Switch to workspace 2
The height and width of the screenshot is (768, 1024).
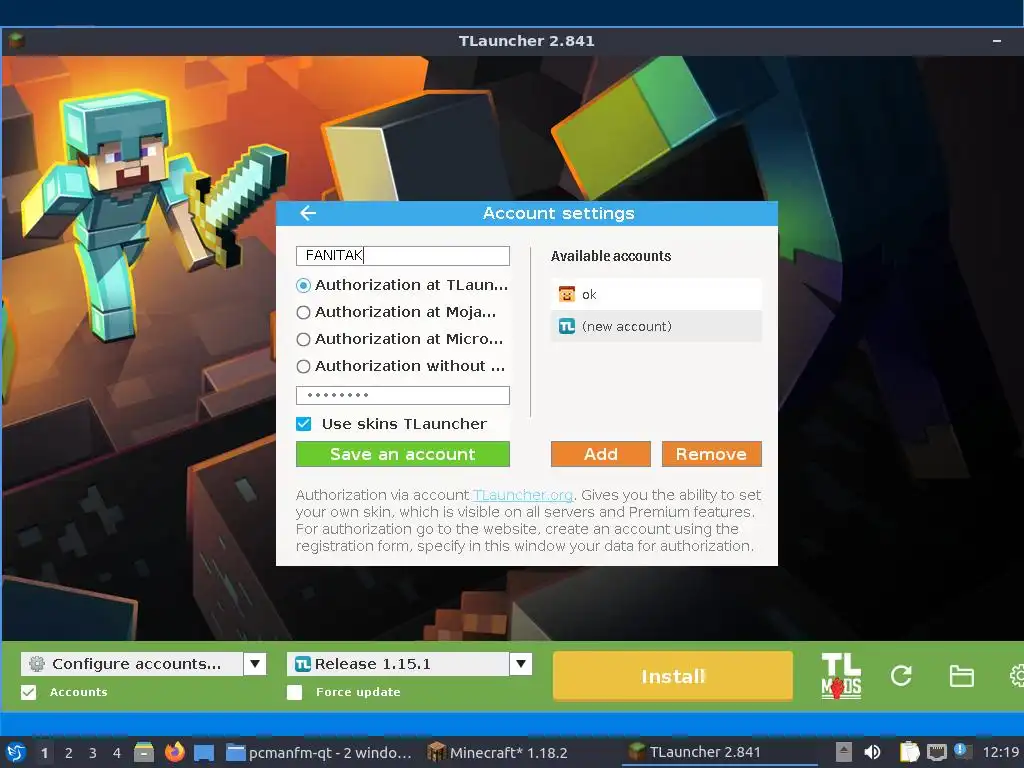point(69,753)
